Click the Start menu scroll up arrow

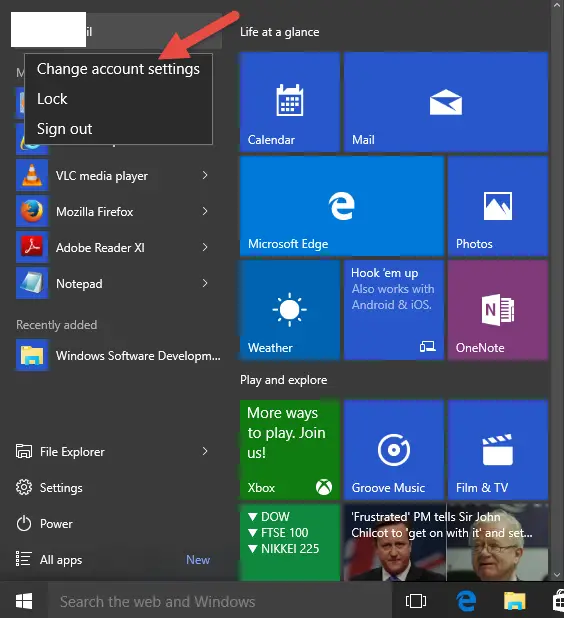click(557, 6)
